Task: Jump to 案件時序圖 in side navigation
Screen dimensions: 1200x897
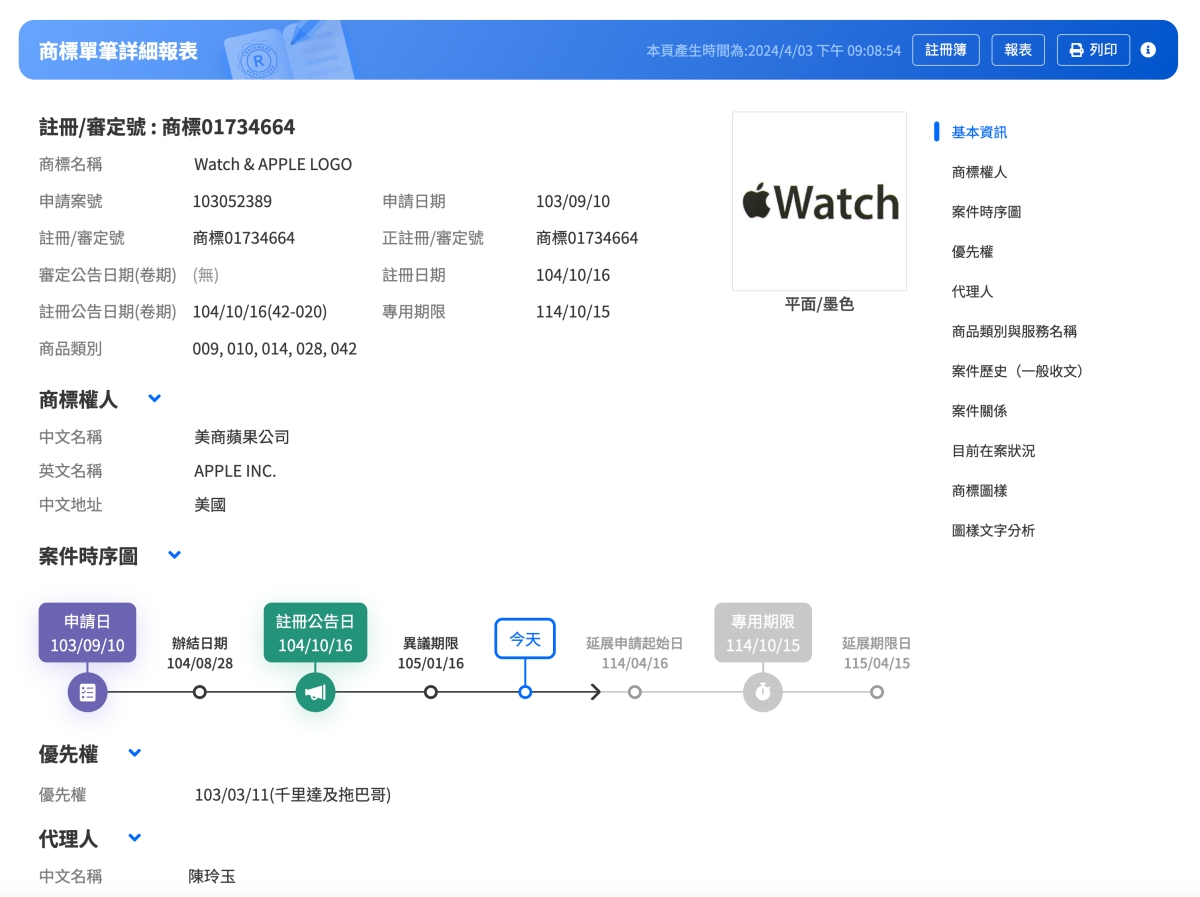Action: tap(986, 212)
